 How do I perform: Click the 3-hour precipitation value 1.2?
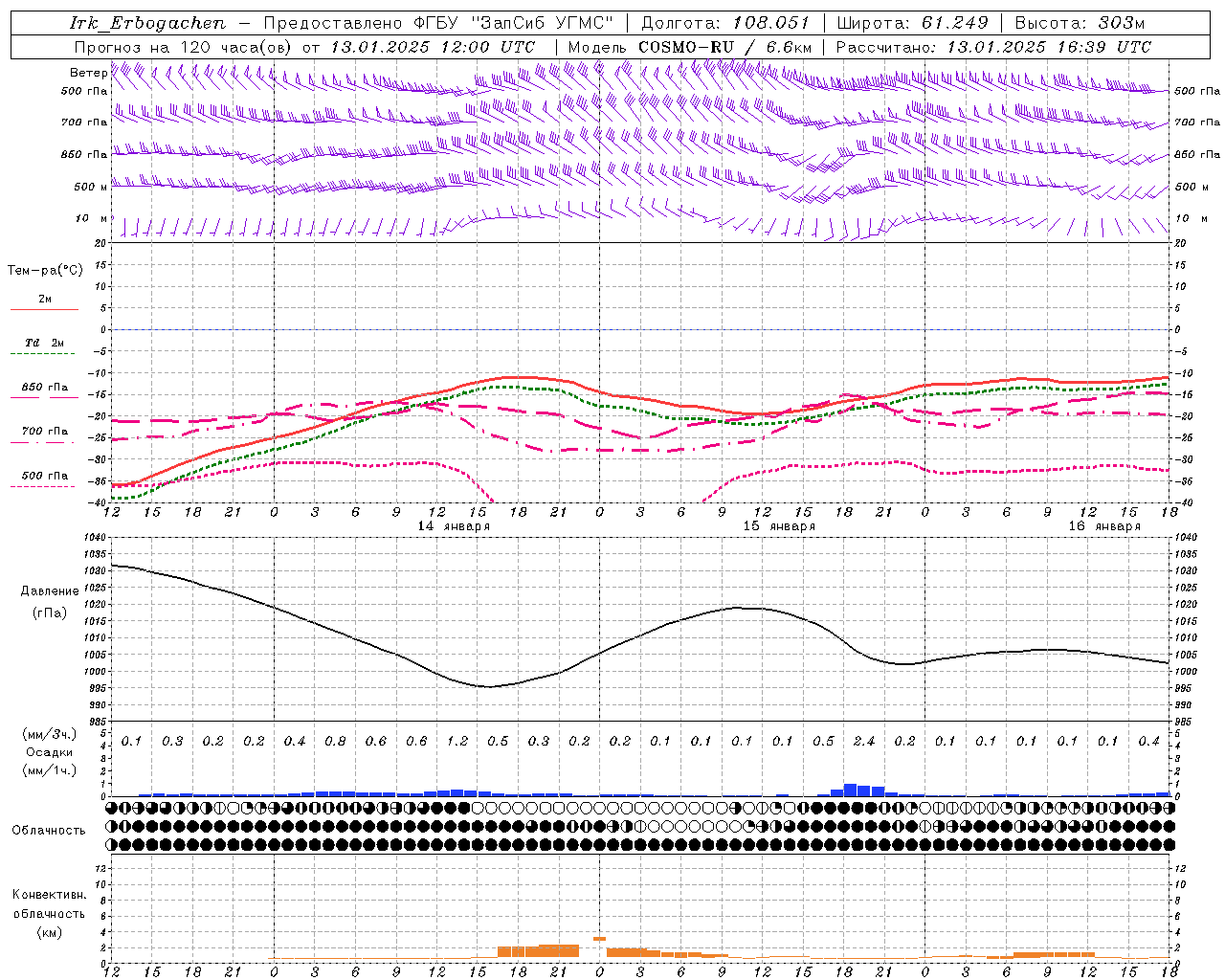457,741
